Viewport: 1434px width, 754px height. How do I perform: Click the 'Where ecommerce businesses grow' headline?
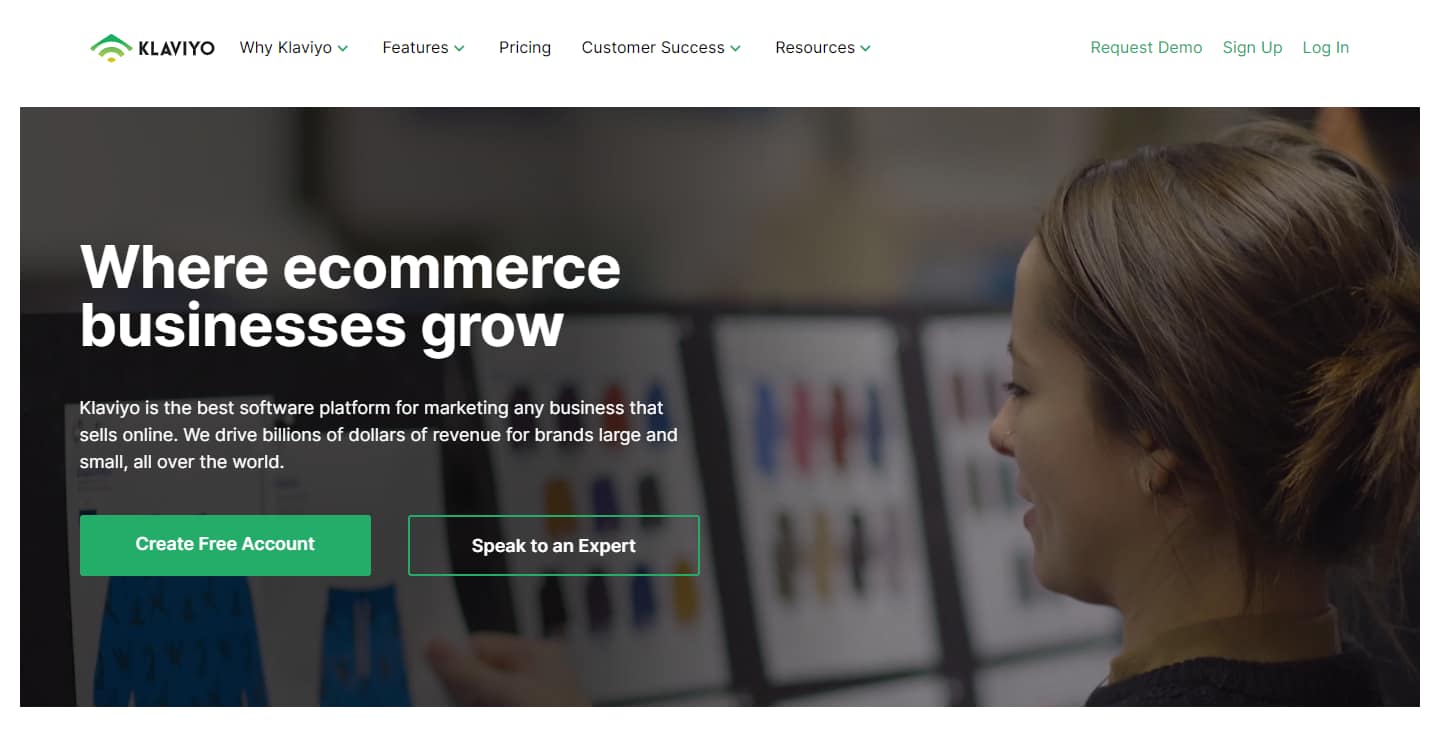(x=350, y=296)
